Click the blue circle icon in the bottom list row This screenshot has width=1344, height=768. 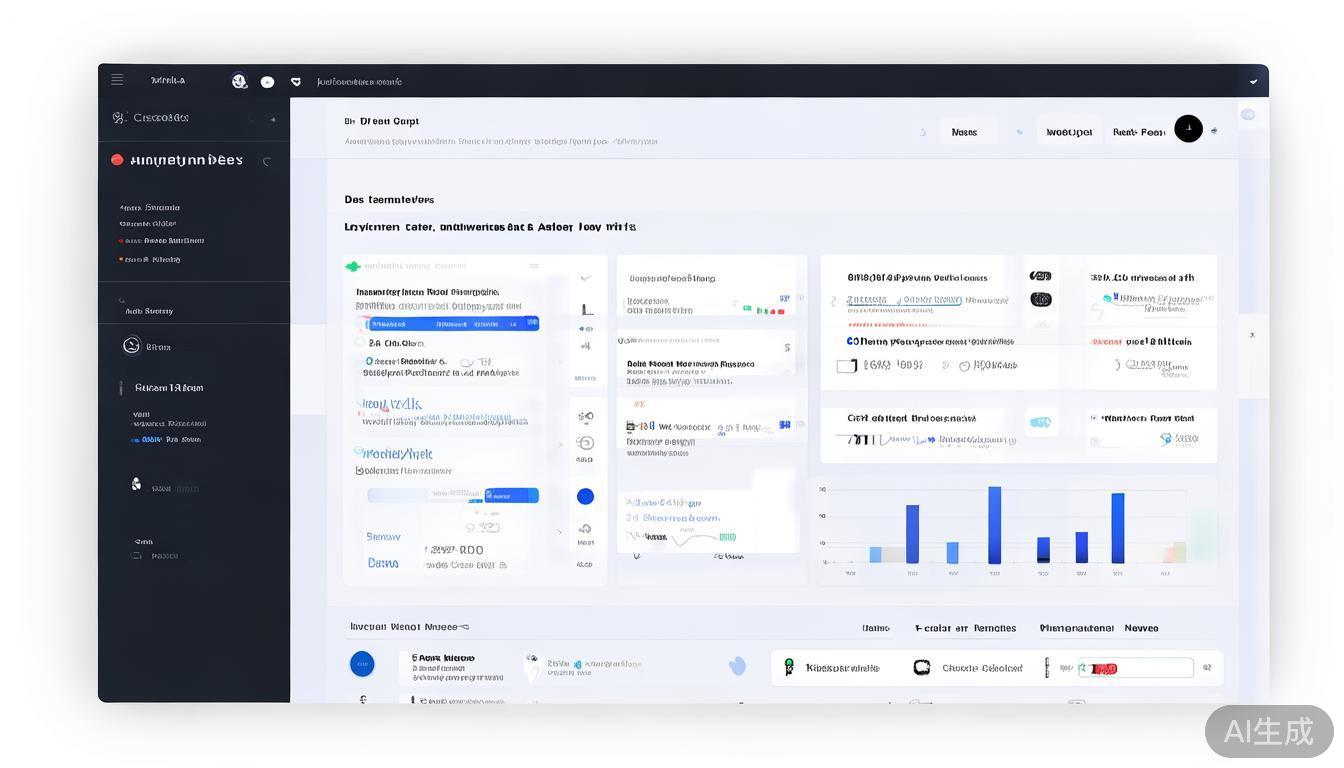click(362, 663)
